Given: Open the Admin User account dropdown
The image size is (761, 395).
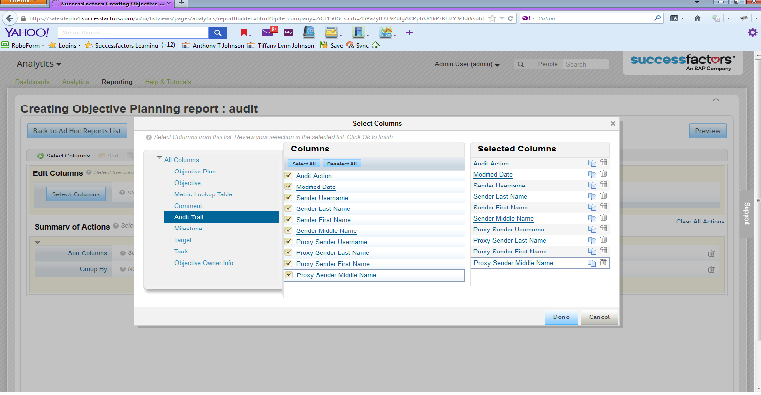Looking at the screenshot, I should [x=467, y=64].
